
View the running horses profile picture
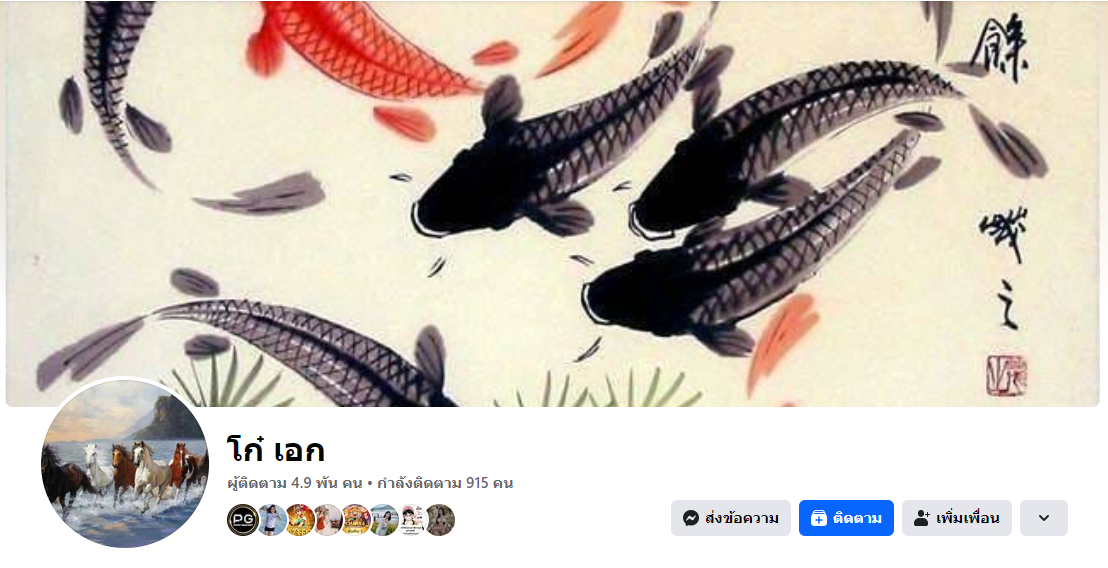tap(125, 463)
